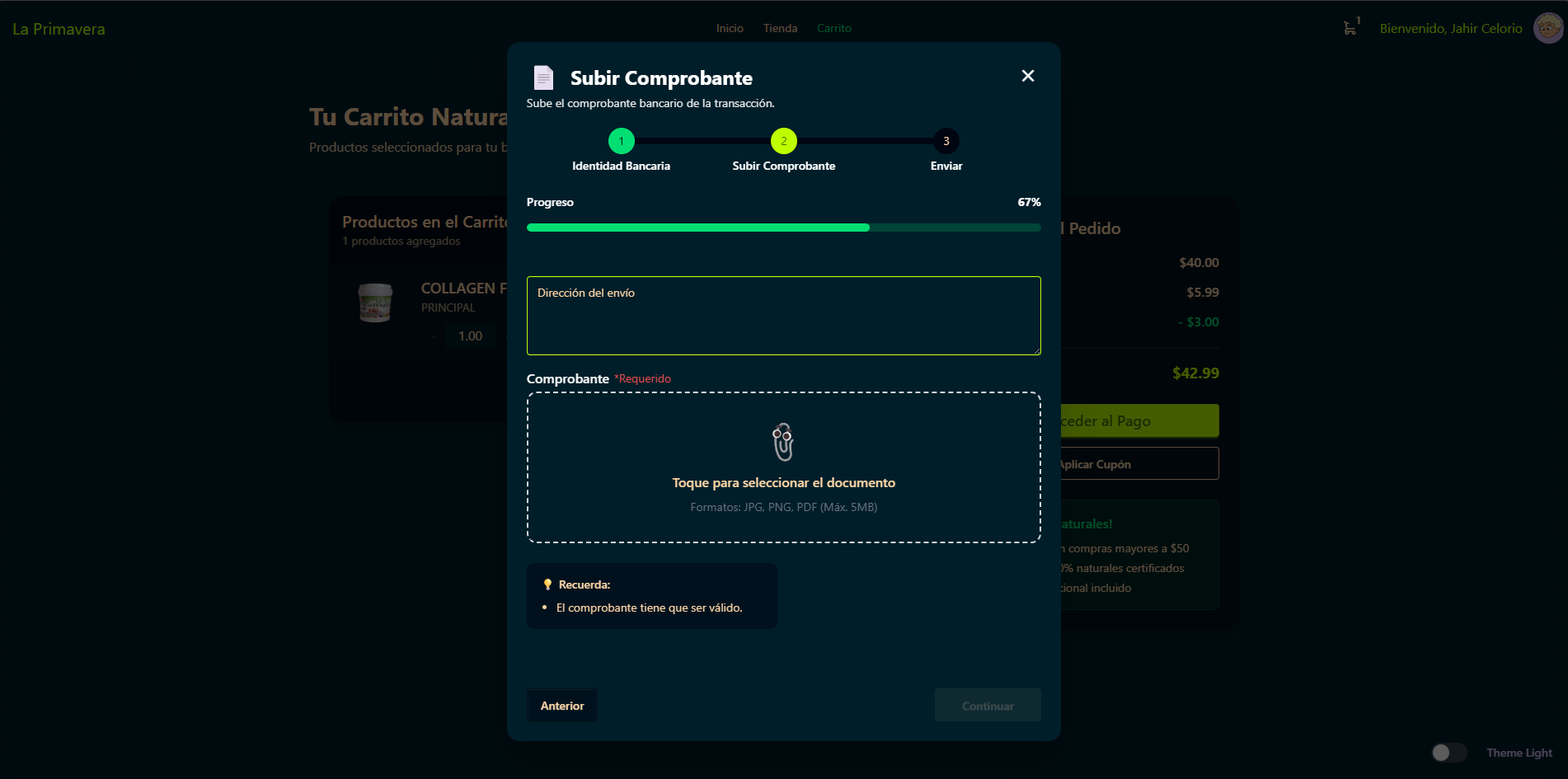Close the Subir Comprobante dialog
The width and height of the screenshot is (1568, 779).
point(1027,76)
